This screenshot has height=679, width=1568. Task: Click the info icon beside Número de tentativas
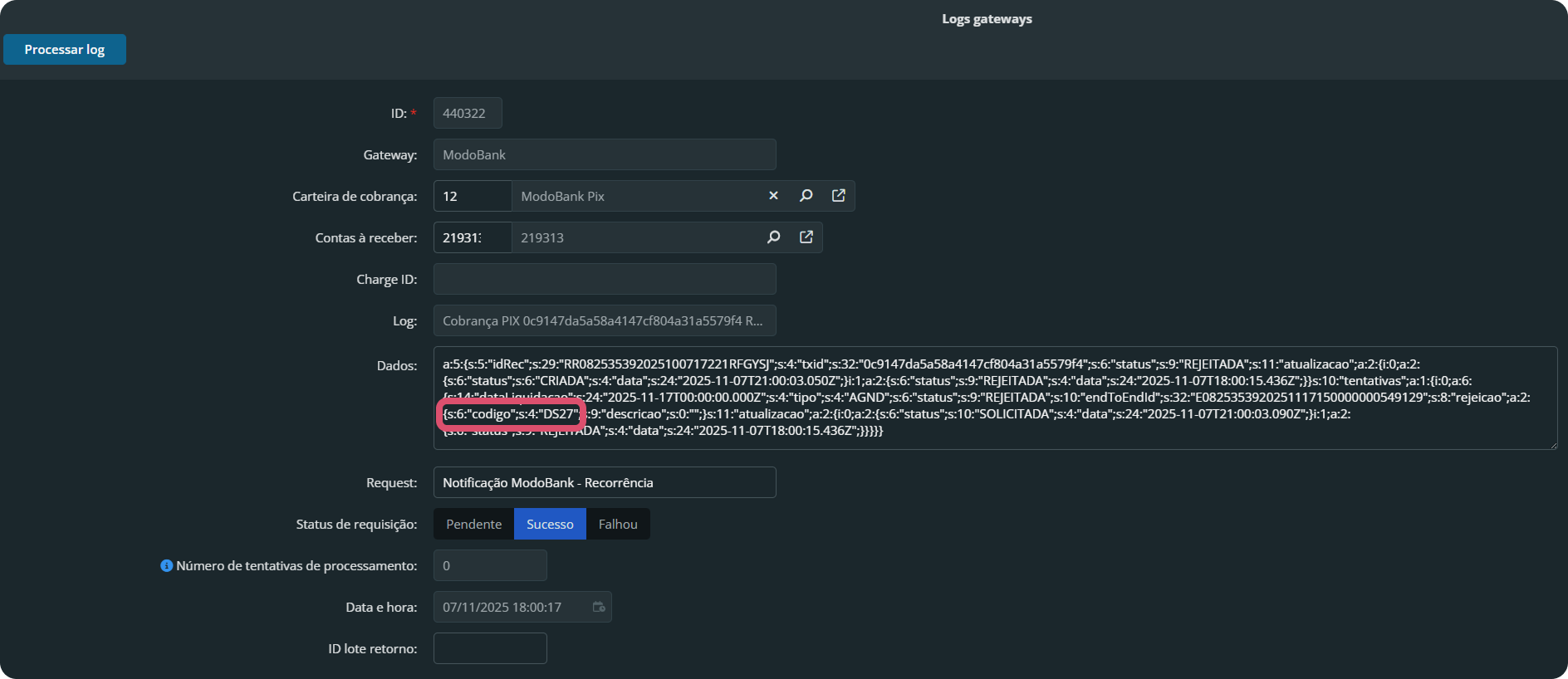(x=166, y=565)
